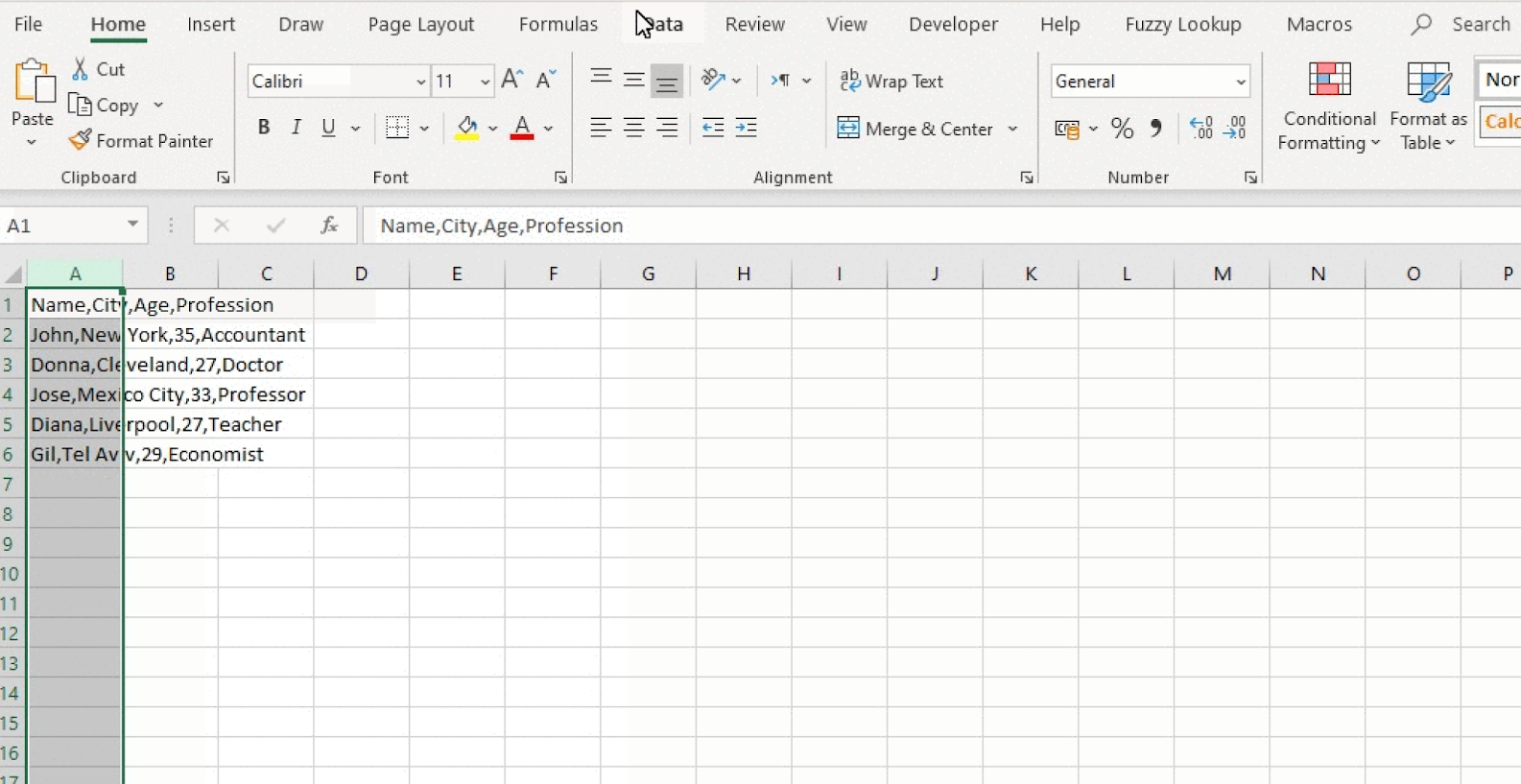Switch to the Insert tab
Screen dimensions: 1521x784
(x=211, y=24)
